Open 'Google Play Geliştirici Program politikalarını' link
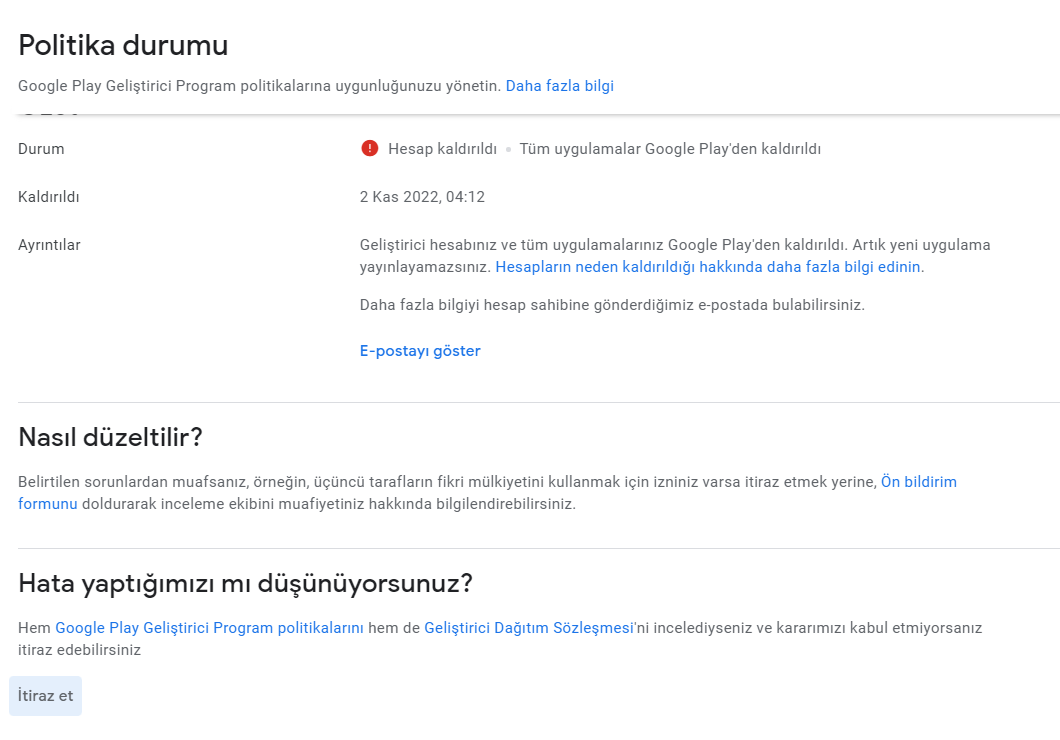1060x740 pixels. point(210,628)
